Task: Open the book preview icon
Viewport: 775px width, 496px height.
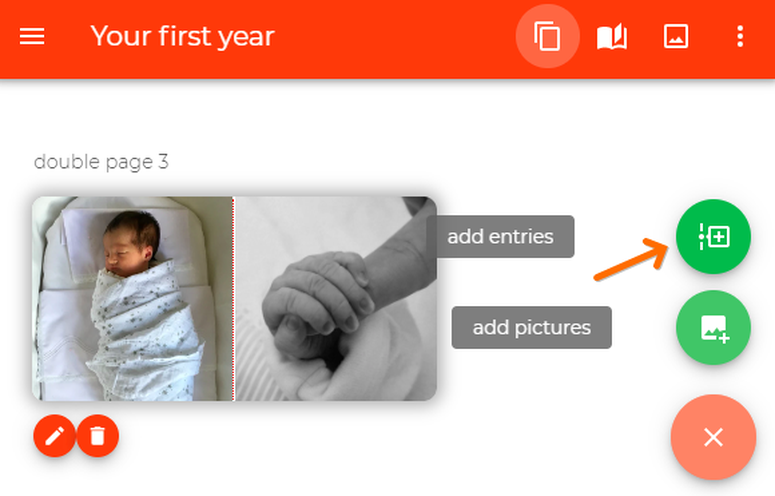Action: (x=612, y=37)
